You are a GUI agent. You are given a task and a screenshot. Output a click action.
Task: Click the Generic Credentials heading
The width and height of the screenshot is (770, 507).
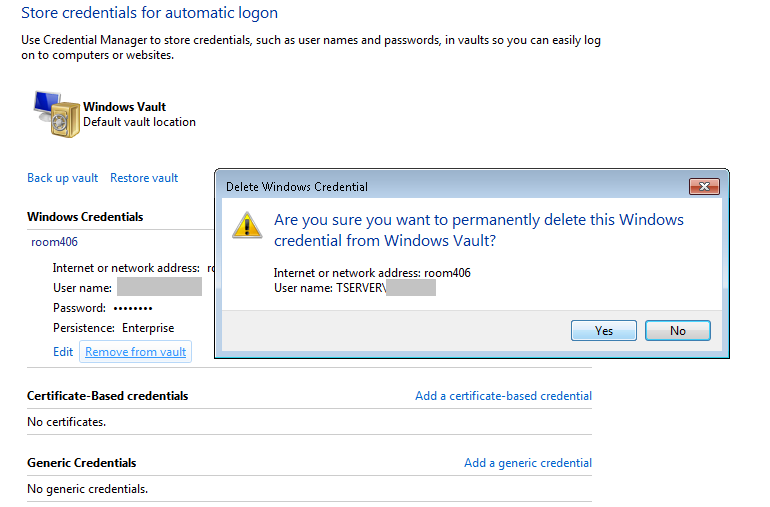82,463
